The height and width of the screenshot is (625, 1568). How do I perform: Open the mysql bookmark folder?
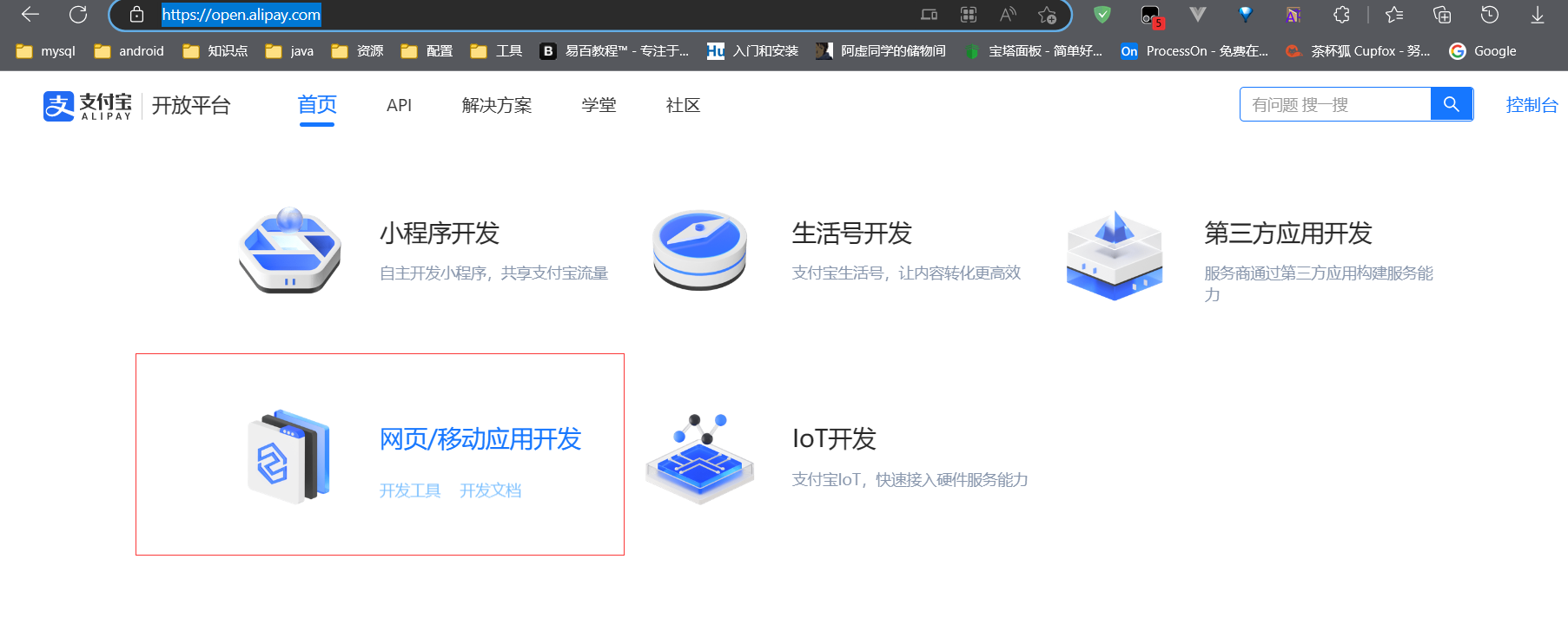[x=46, y=51]
